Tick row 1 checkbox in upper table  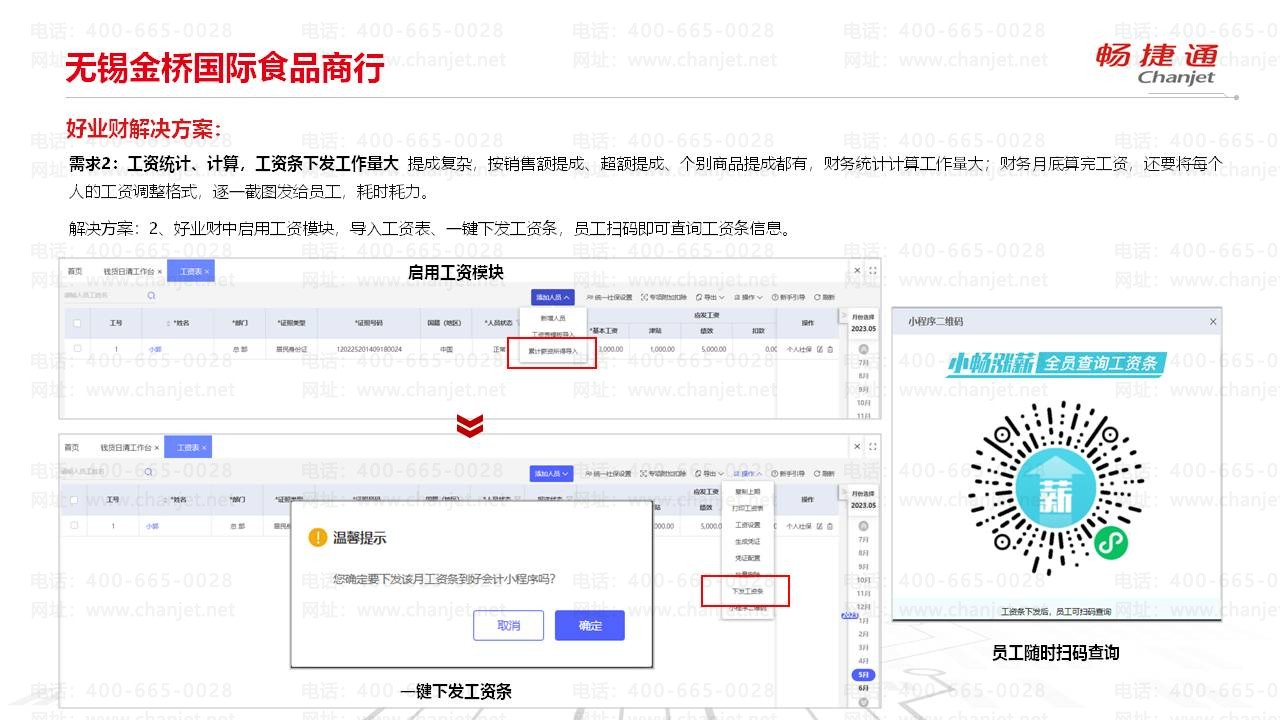tap(77, 349)
